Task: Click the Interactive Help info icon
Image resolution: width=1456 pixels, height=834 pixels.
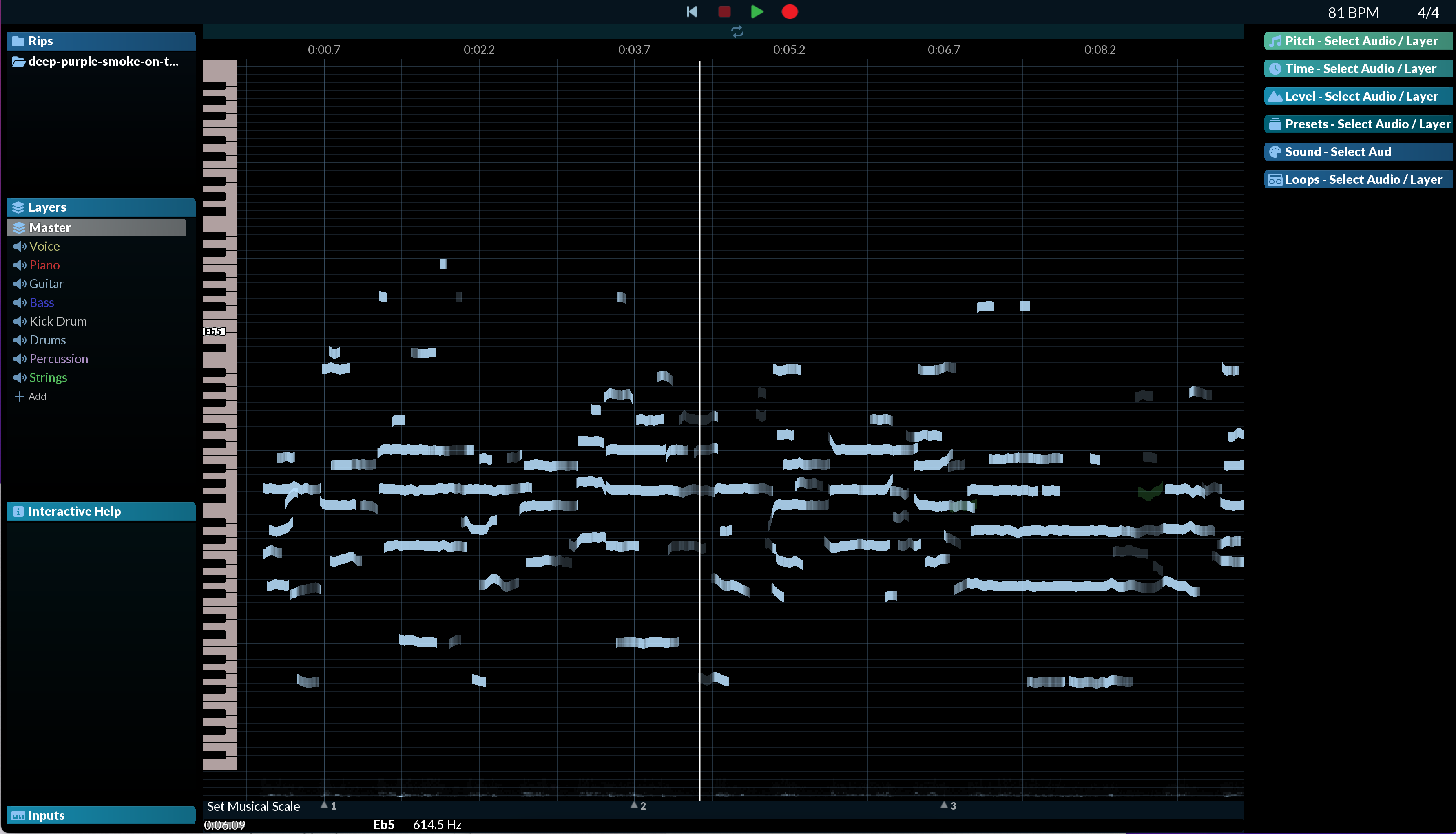Action: tap(19, 511)
